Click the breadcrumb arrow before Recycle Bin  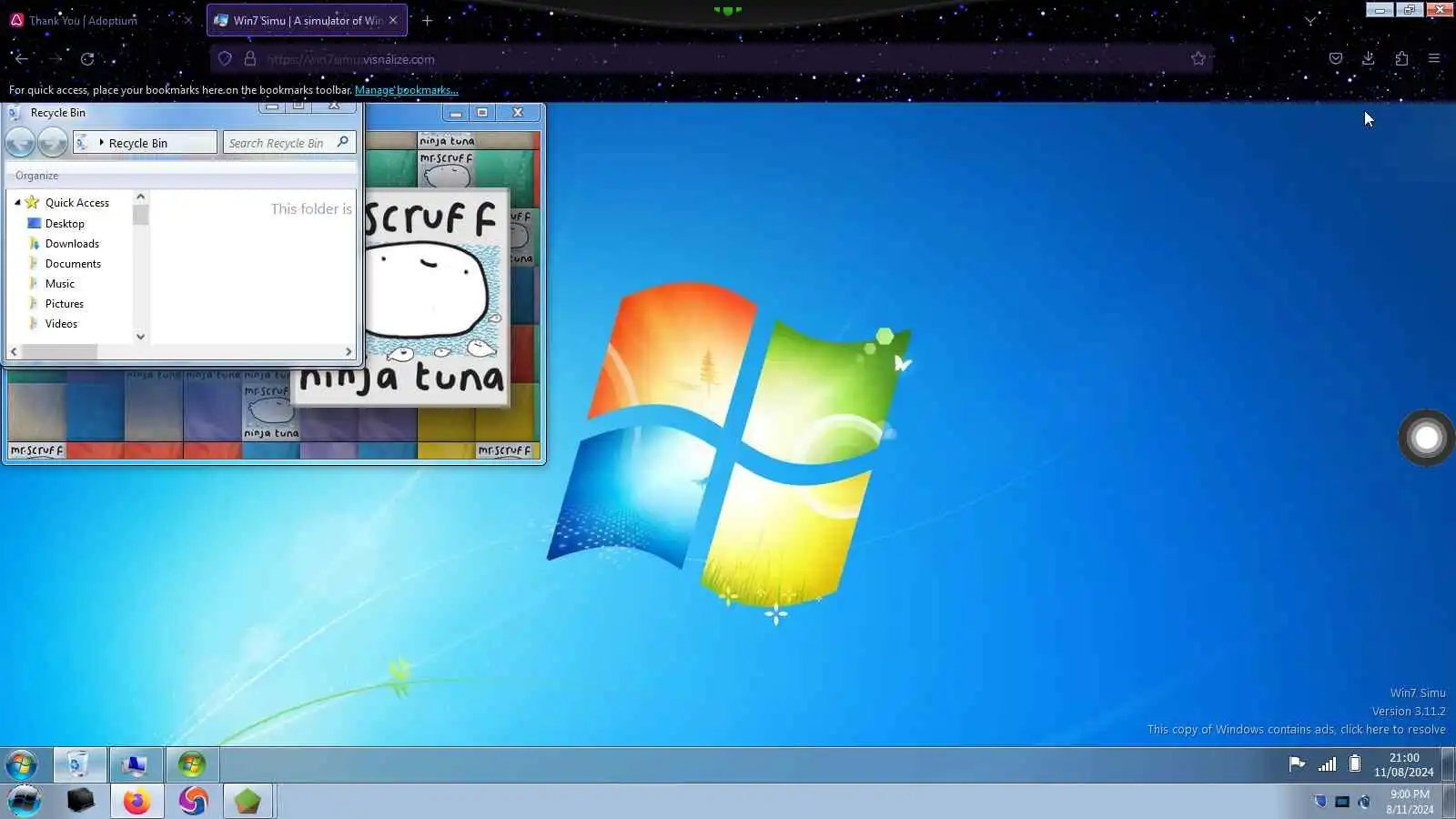[x=101, y=143]
